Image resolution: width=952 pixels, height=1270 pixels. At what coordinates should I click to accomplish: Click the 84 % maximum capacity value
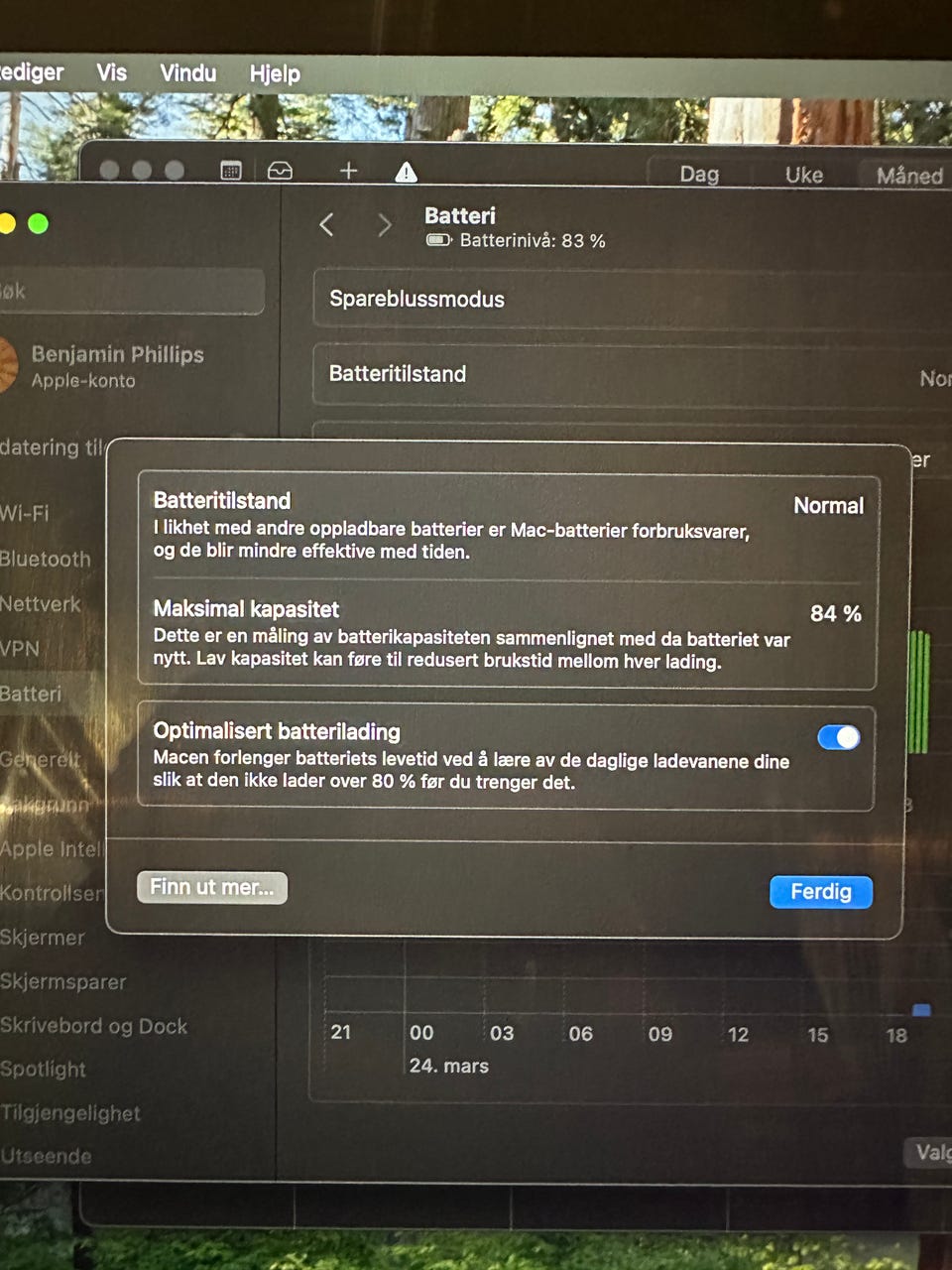(x=835, y=613)
